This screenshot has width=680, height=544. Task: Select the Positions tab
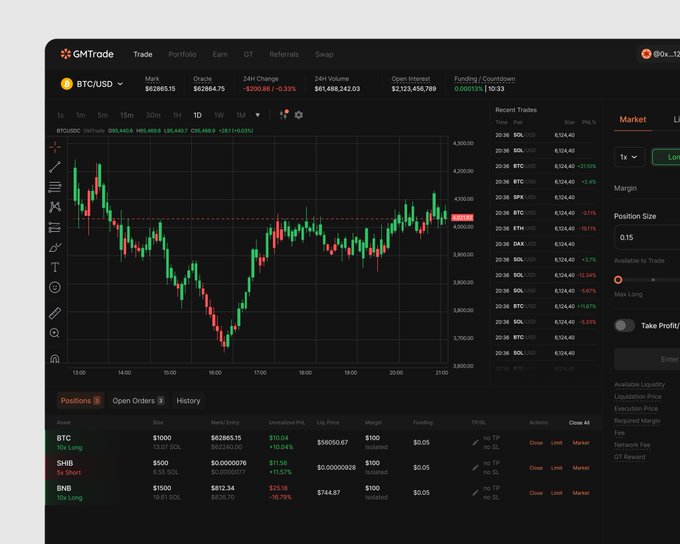[80, 400]
